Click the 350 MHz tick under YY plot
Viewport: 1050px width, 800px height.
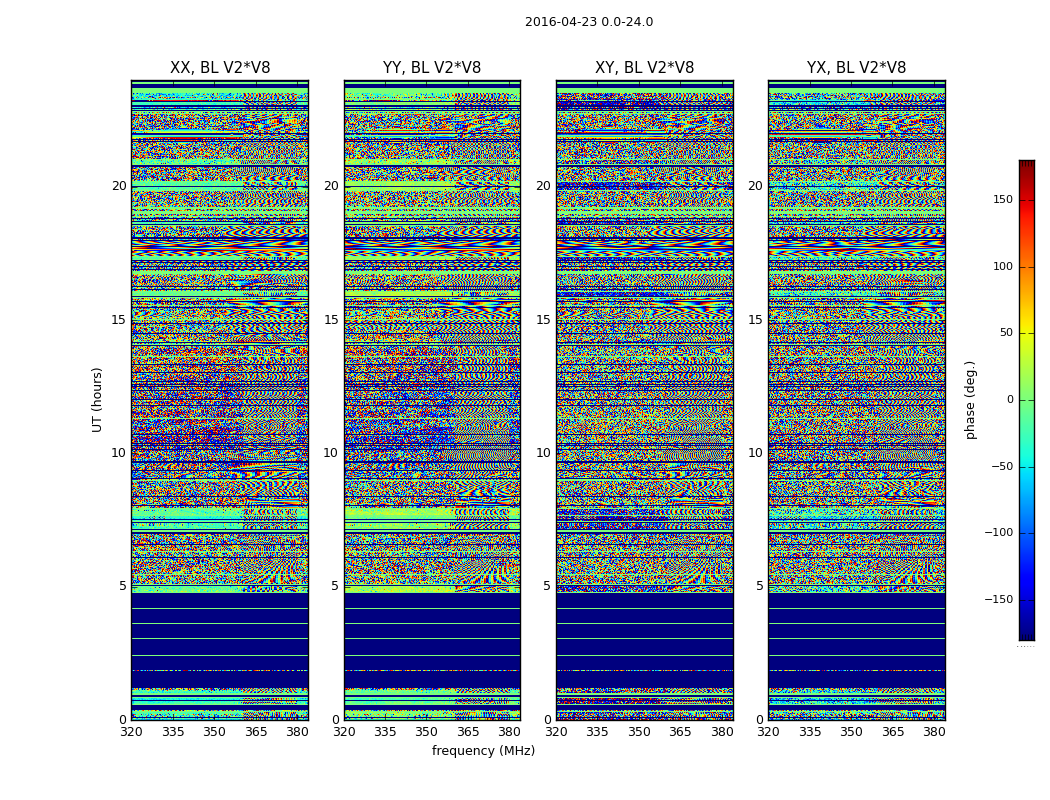coord(427,732)
